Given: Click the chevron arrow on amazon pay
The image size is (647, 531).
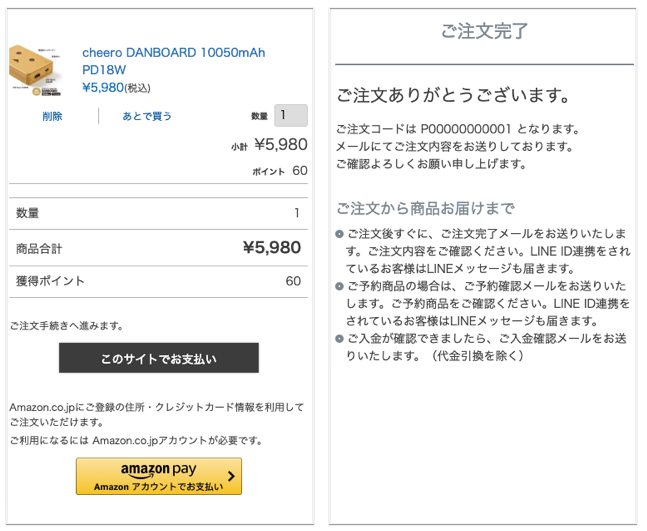Looking at the screenshot, I should 231,476.
